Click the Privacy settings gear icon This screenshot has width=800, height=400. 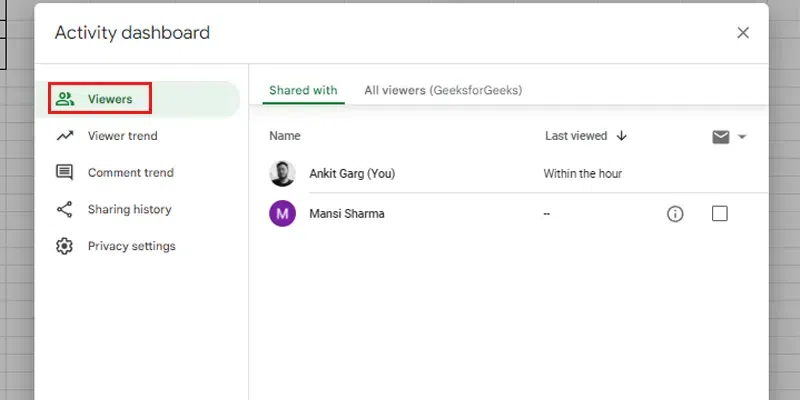[x=65, y=246]
